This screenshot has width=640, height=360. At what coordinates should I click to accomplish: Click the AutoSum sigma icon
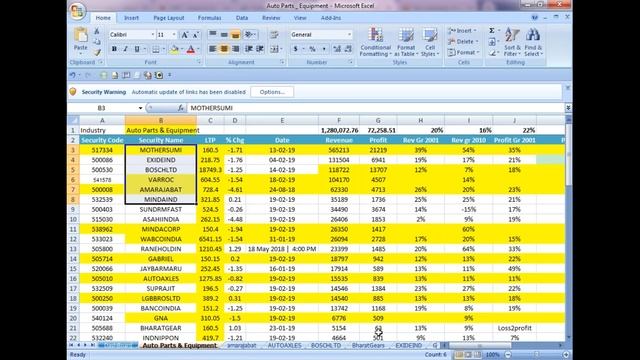click(492, 31)
